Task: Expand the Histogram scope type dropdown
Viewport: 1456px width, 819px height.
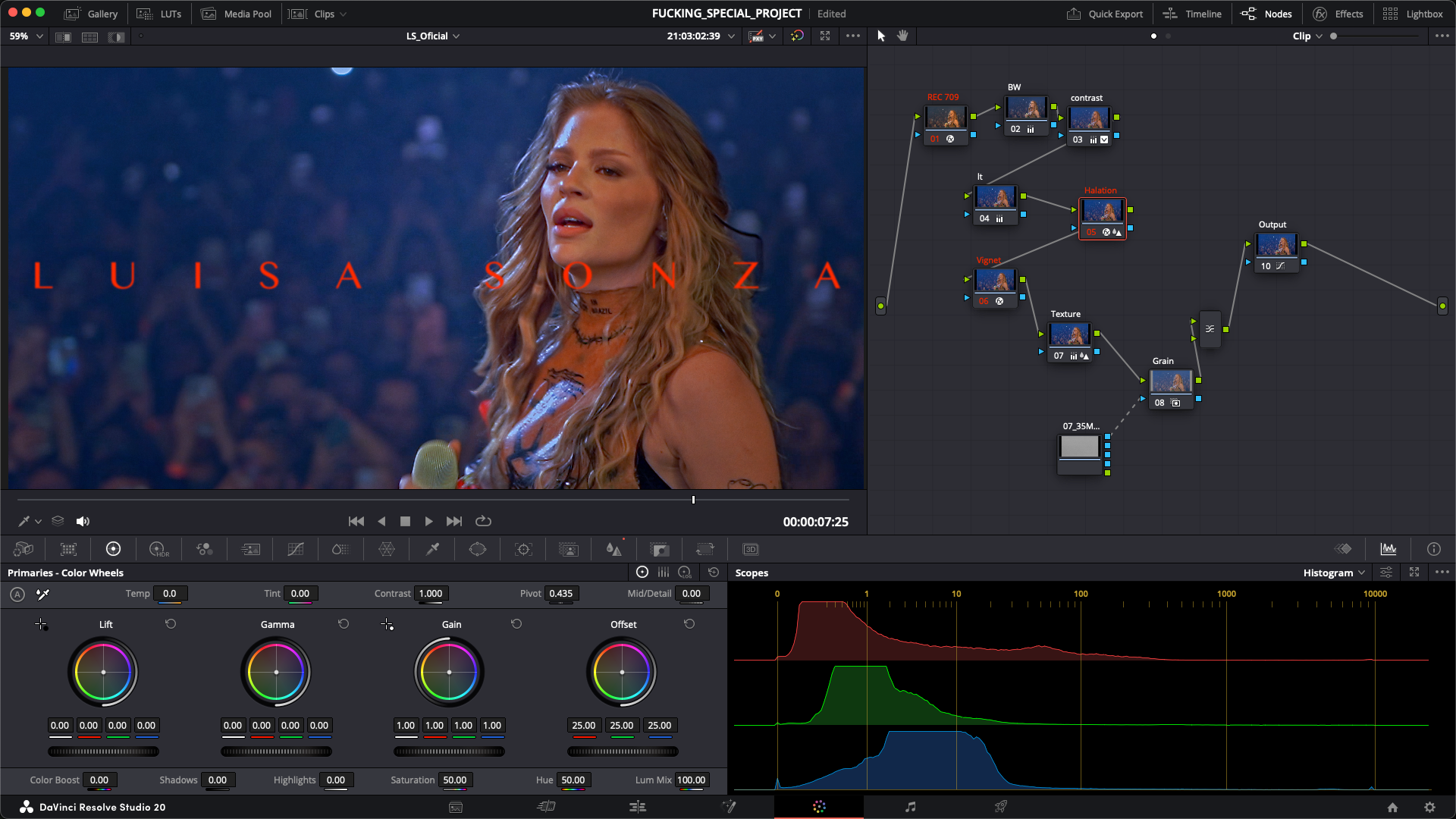Action: click(1334, 573)
